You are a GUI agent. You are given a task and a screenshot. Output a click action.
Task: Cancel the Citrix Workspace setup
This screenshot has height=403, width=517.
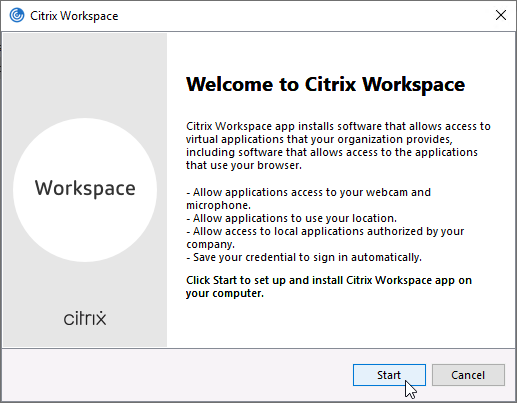tap(468, 375)
